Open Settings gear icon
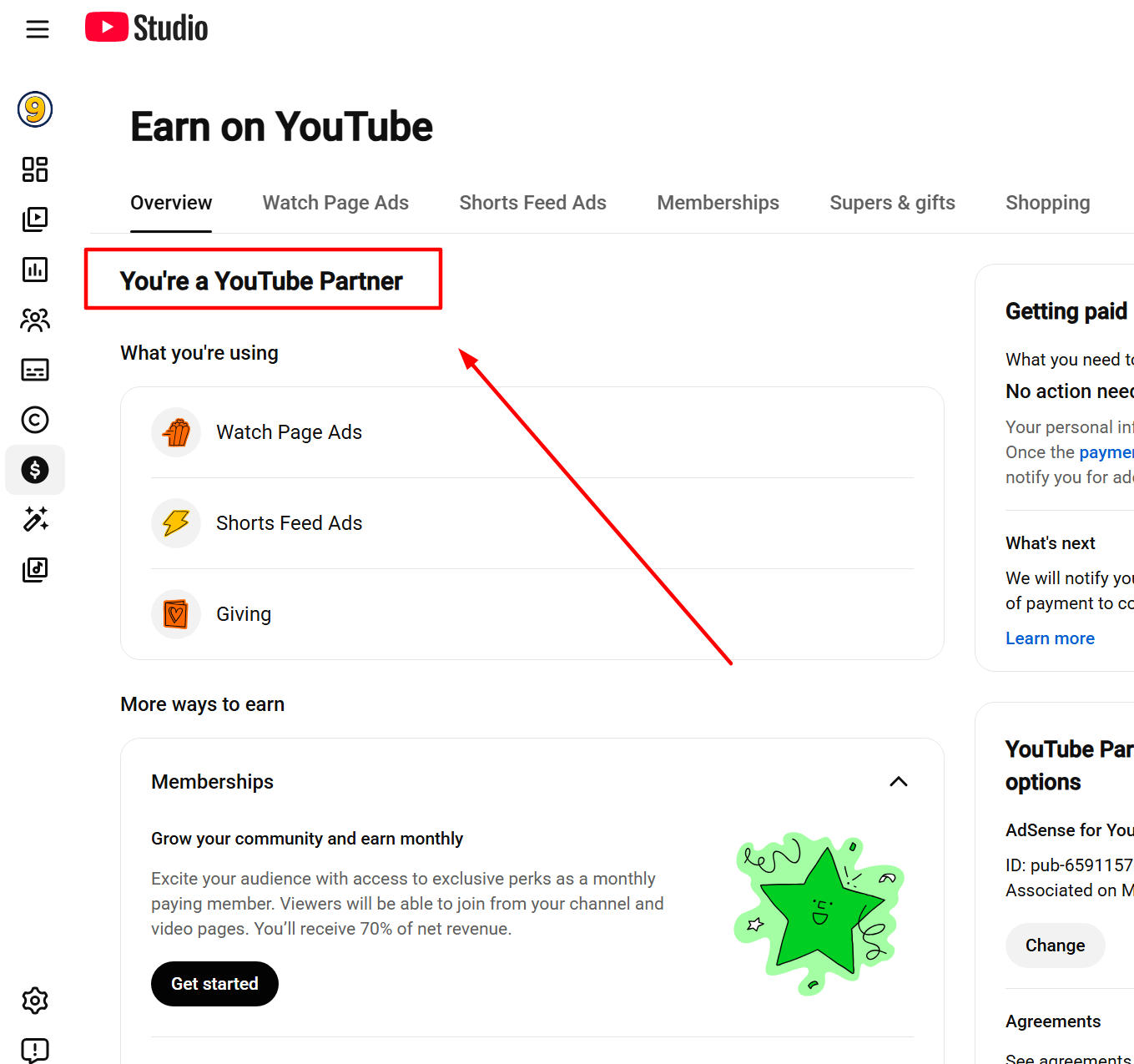 pos(35,1000)
